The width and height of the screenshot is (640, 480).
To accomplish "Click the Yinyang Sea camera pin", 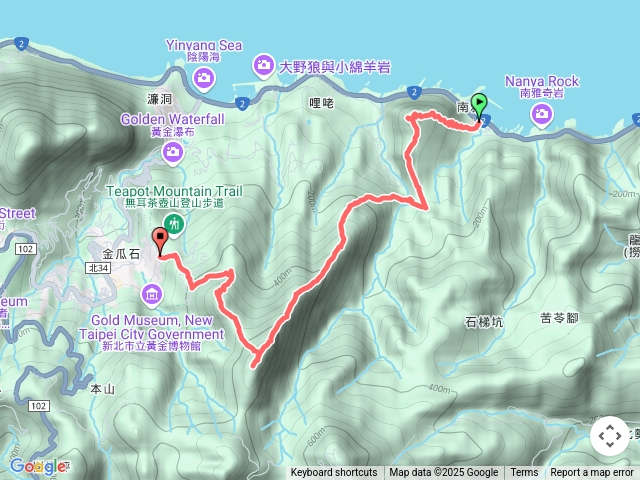I will point(204,78).
